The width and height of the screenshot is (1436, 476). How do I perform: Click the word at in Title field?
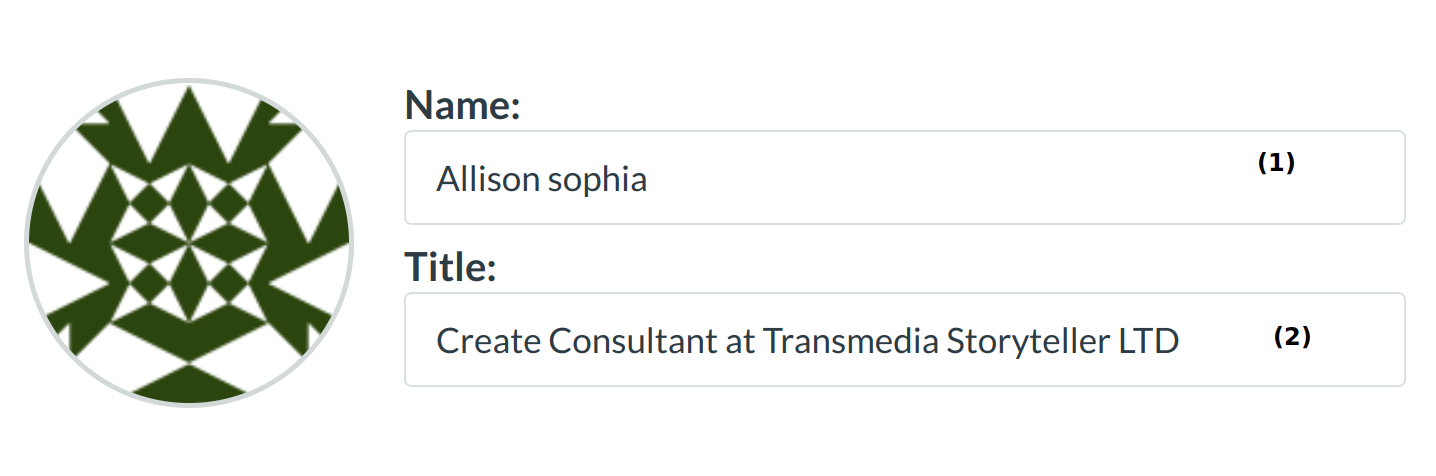[739, 342]
